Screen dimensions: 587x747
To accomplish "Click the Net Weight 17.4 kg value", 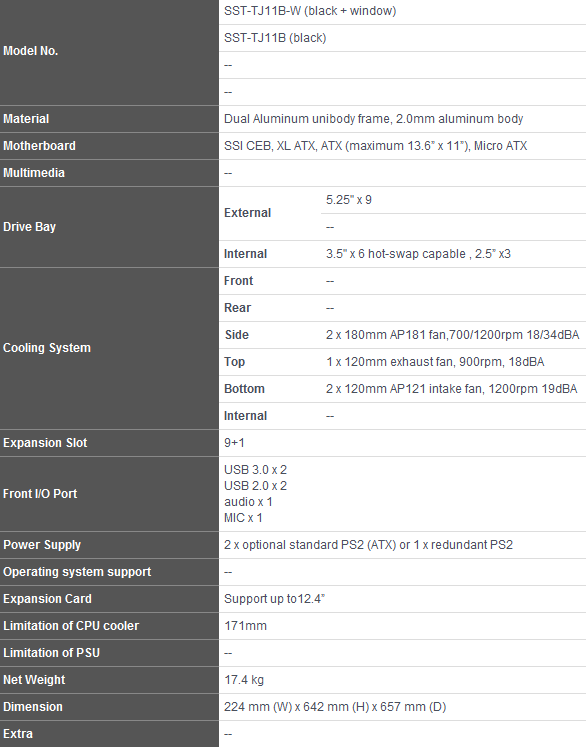I will (244, 680).
